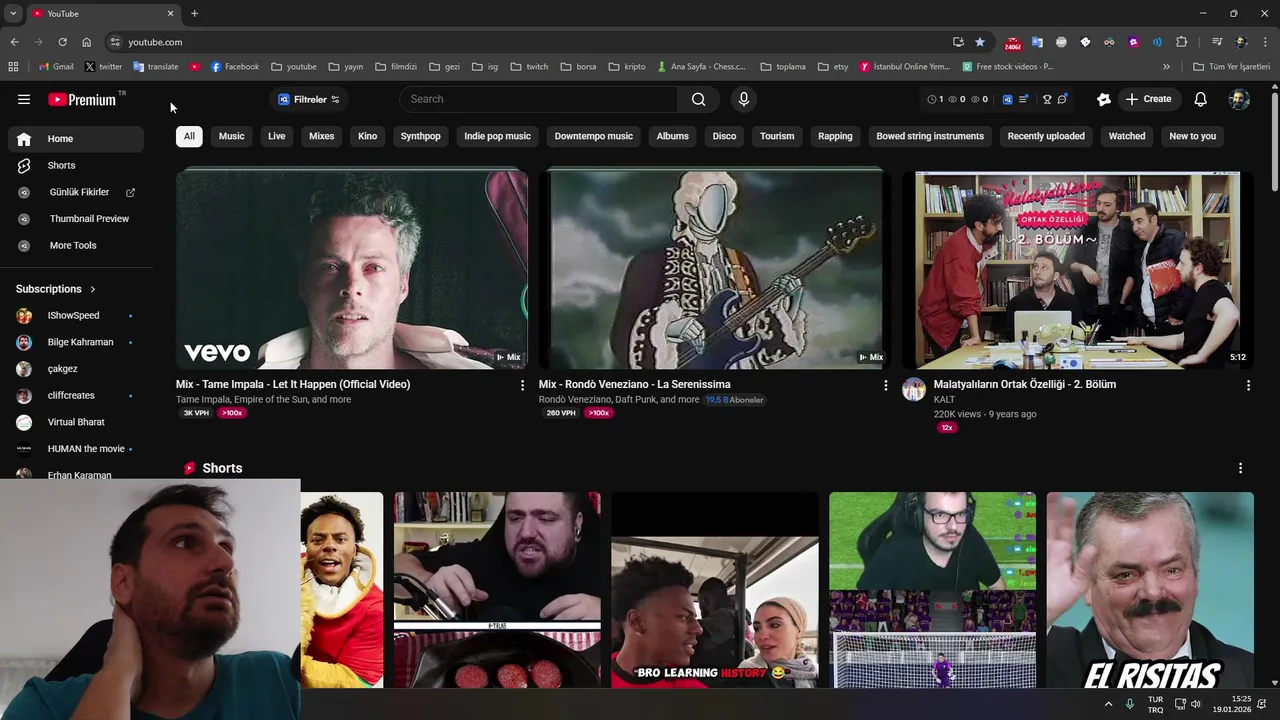
Task: Click the YouTube search field
Action: pos(538,99)
